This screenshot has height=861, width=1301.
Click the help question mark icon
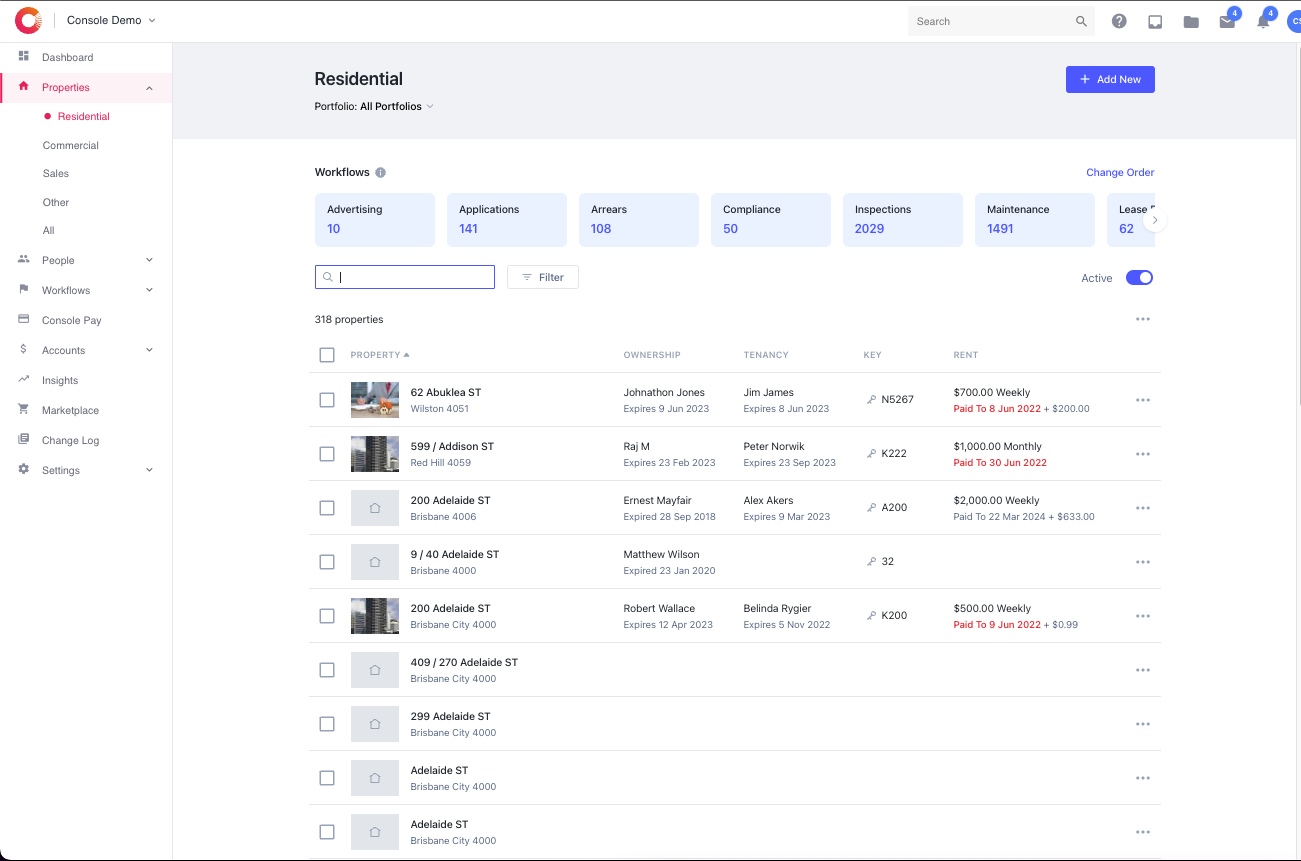(1119, 21)
